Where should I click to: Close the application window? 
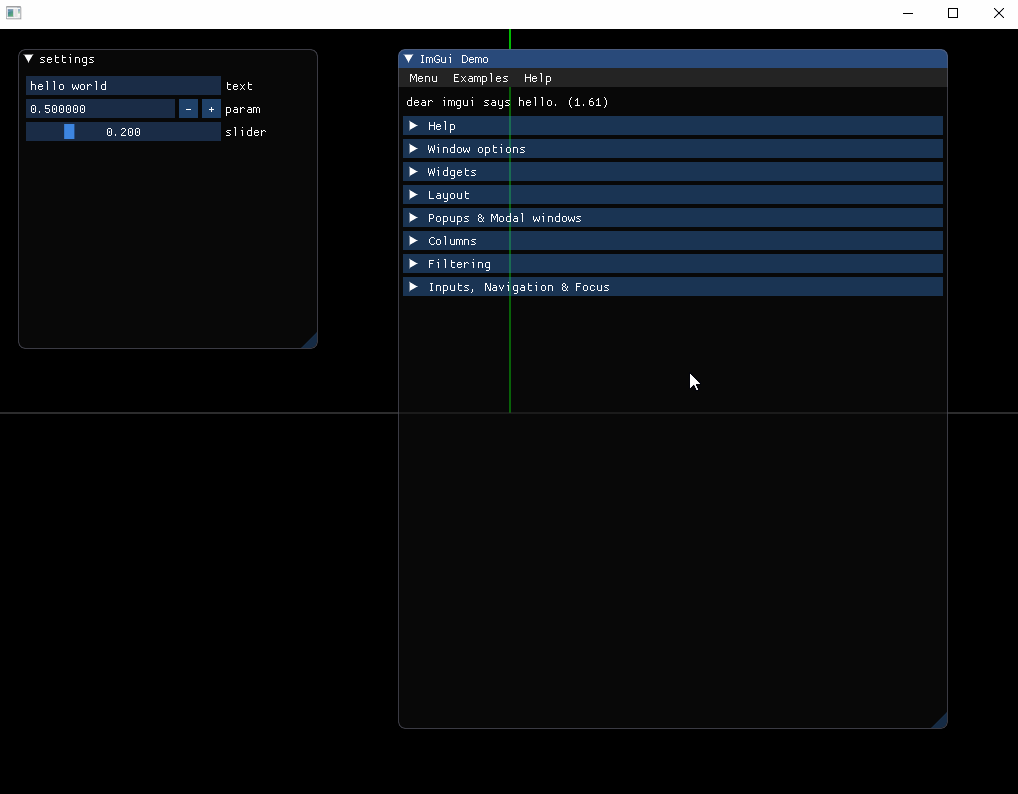pyautogui.click(x=999, y=13)
